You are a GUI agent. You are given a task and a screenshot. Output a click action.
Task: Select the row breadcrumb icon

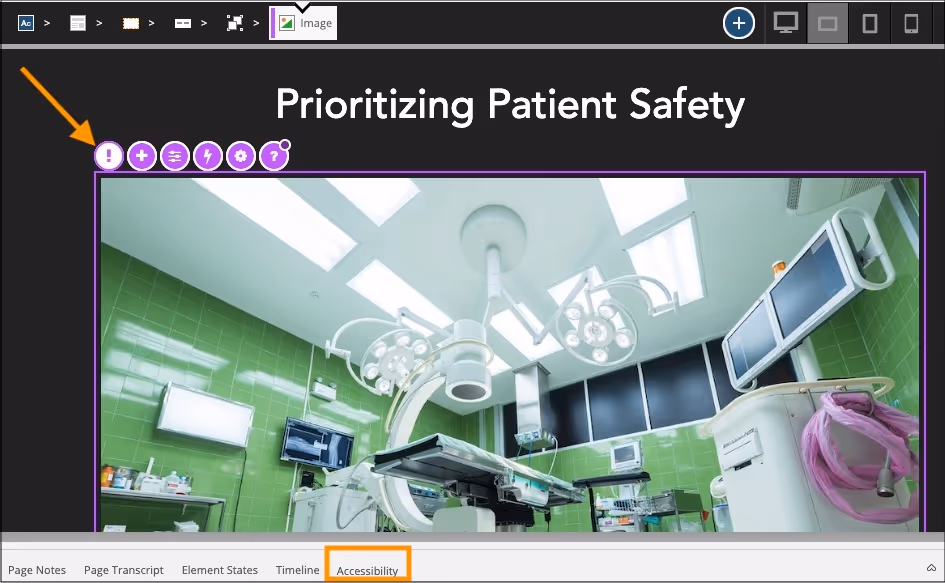(183, 24)
